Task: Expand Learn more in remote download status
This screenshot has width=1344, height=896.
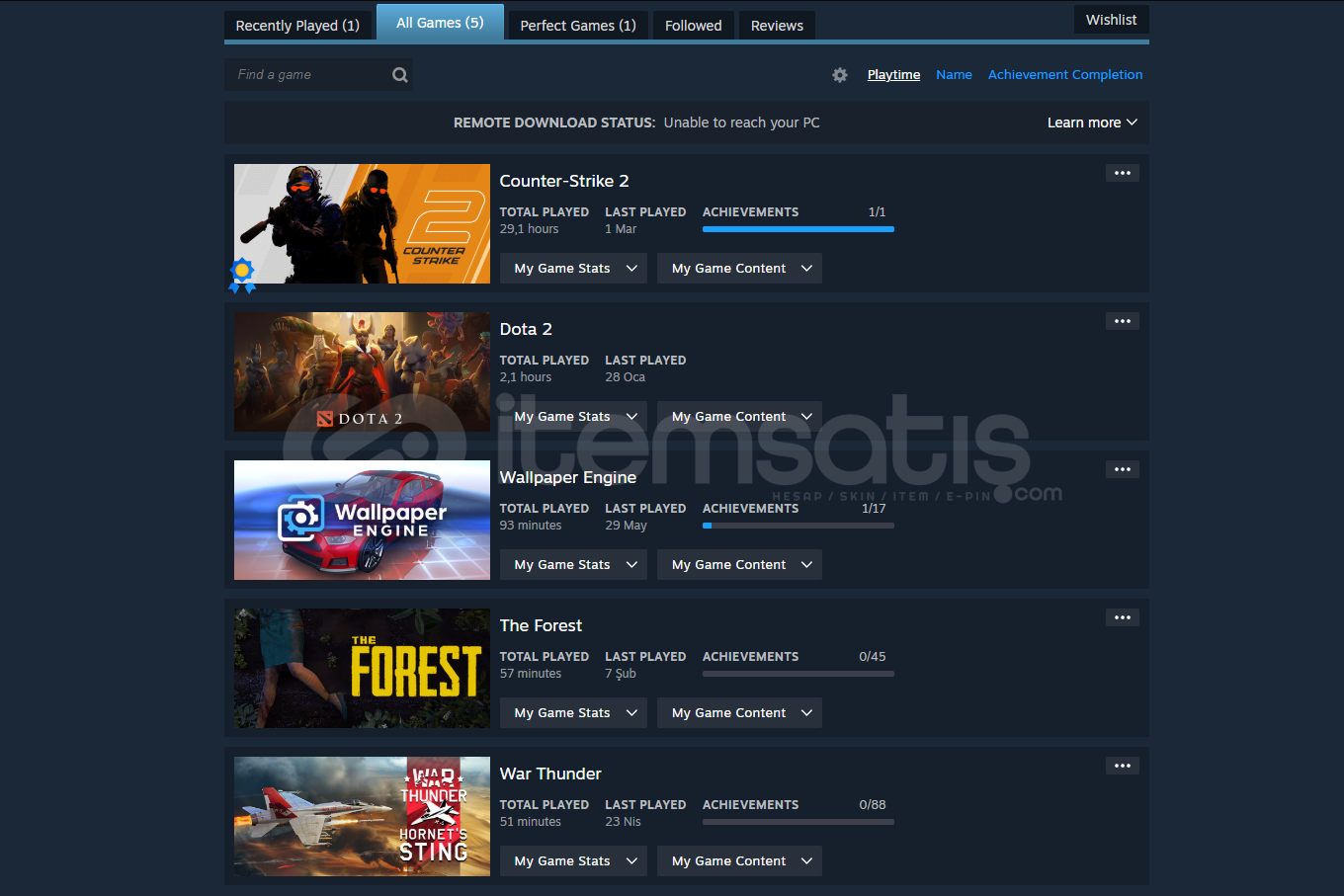Action: pos(1092,122)
